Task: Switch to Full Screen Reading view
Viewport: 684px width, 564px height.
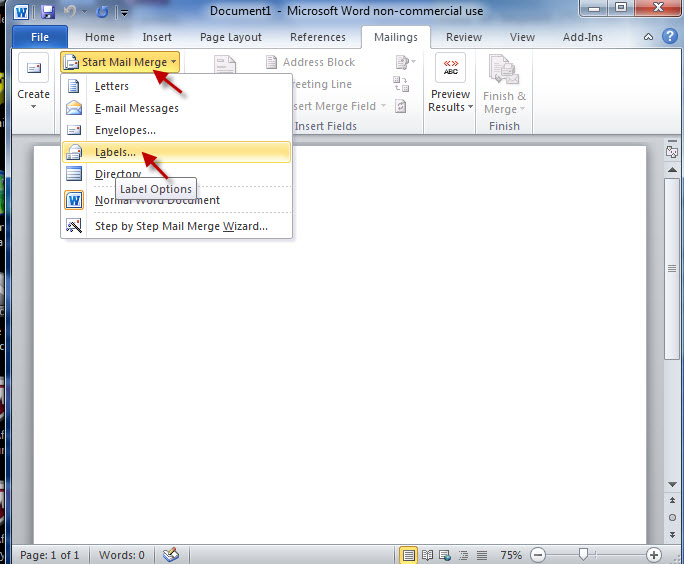Action: [x=427, y=555]
